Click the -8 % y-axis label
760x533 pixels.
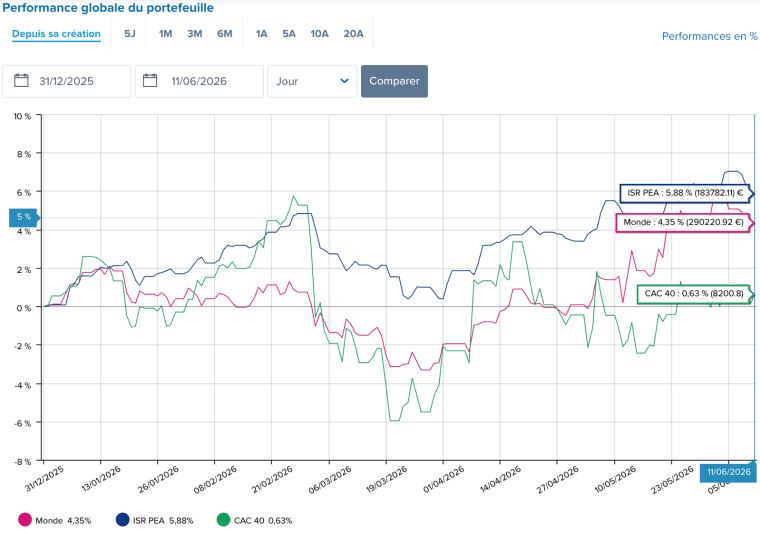click(22, 461)
